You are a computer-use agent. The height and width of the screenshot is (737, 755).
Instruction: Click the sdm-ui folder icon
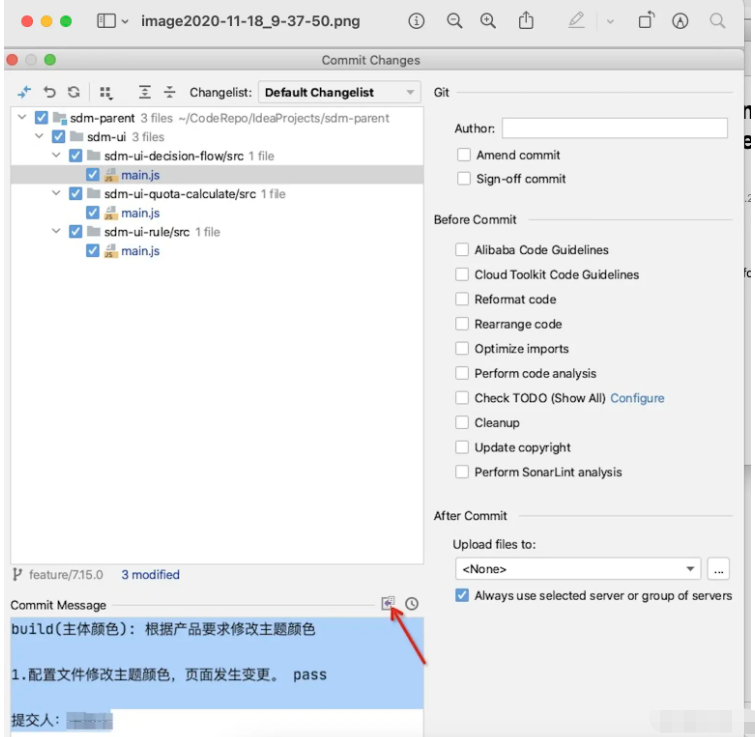coord(77,137)
